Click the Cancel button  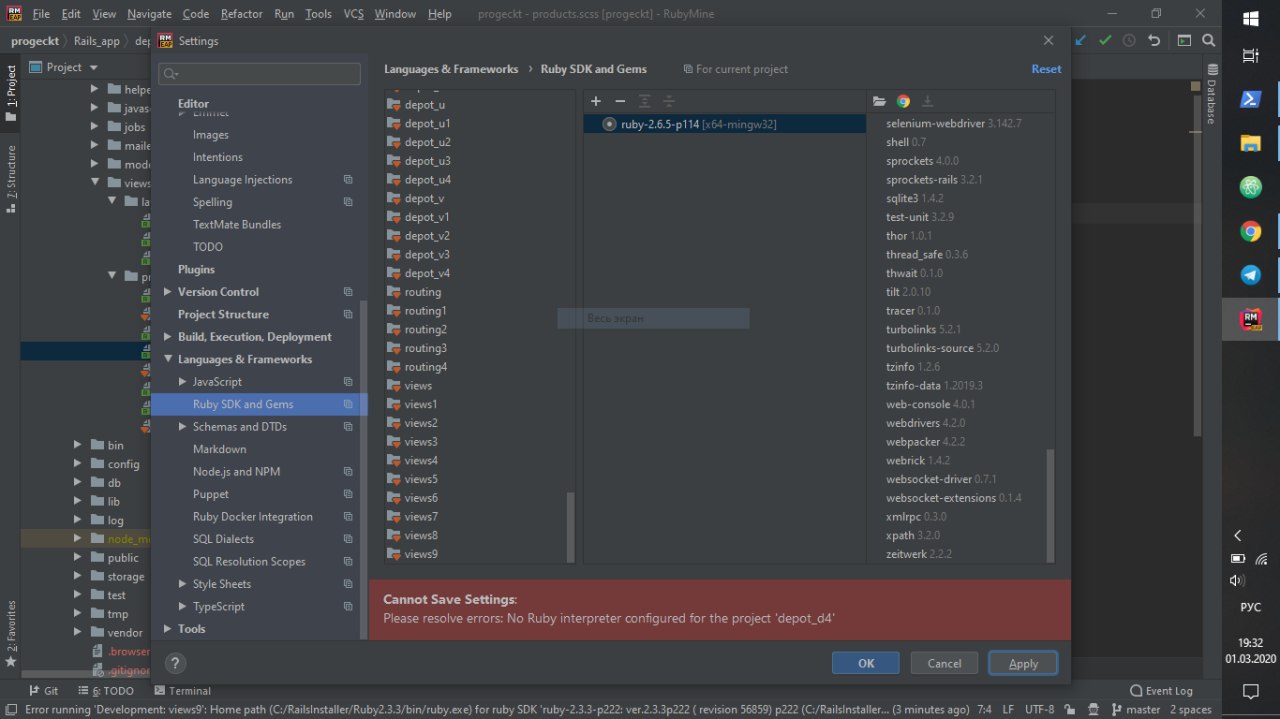(944, 663)
